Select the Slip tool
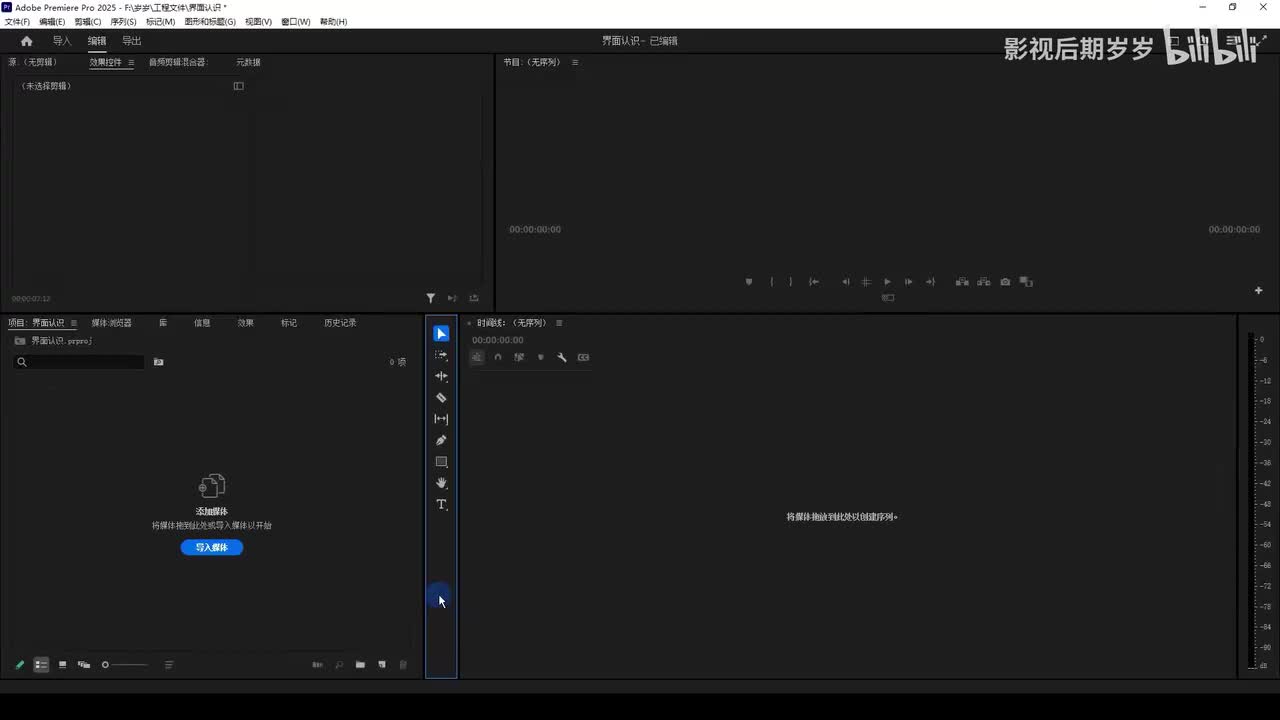The width and height of the screenshot is (1280, 720). (x=441, y=419)
